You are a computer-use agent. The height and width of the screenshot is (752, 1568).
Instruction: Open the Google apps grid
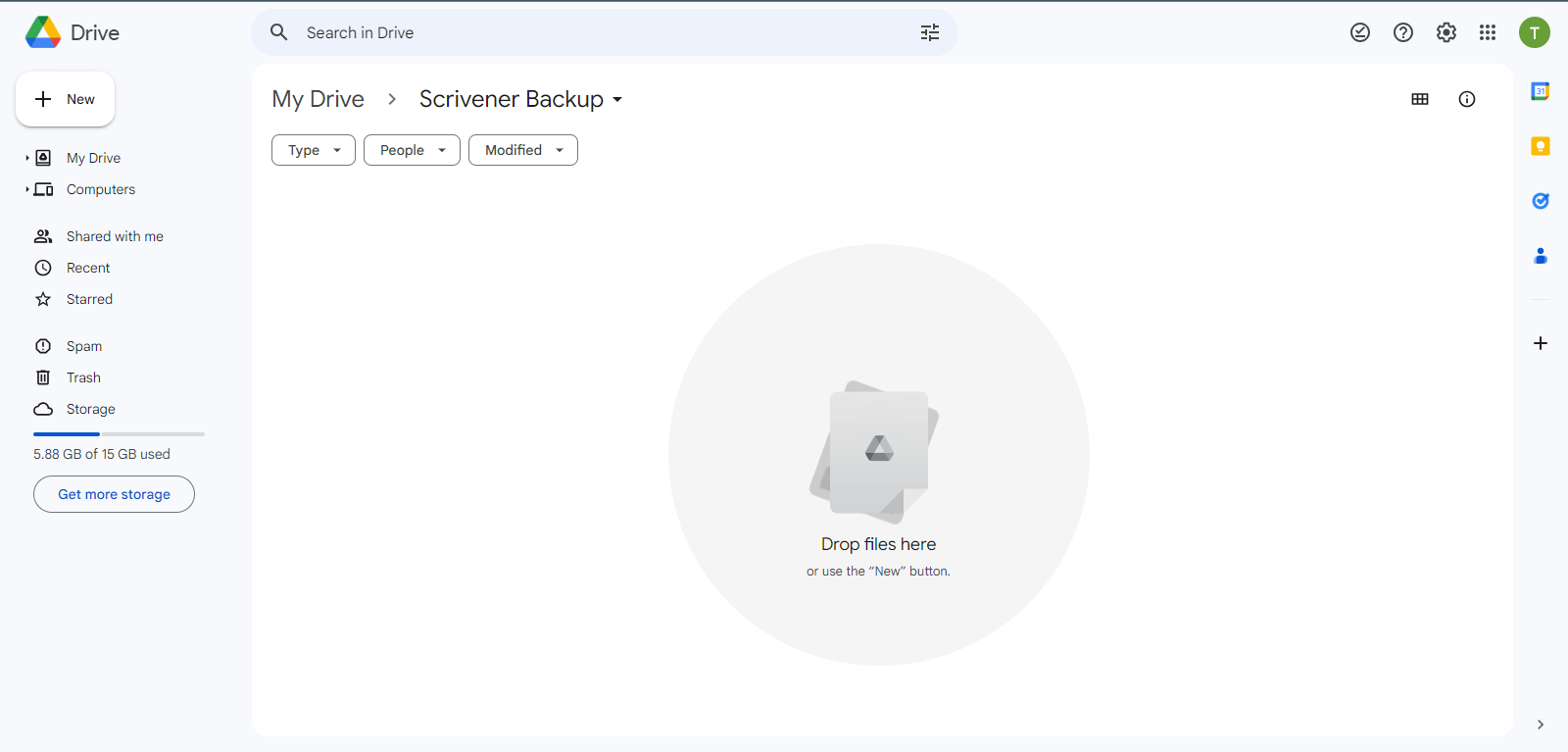pyautogui.click(x=1488, y=32)
